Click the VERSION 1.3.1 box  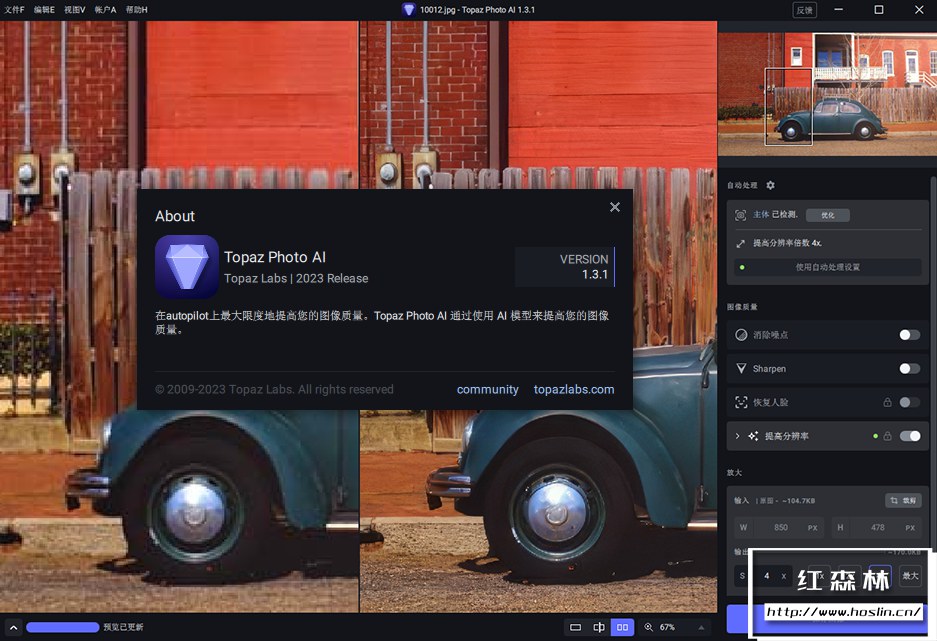[565, 267]
